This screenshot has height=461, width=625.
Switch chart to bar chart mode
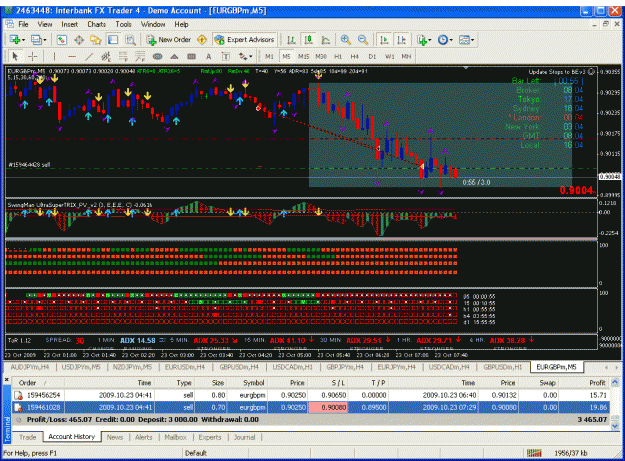pos(291,40)
